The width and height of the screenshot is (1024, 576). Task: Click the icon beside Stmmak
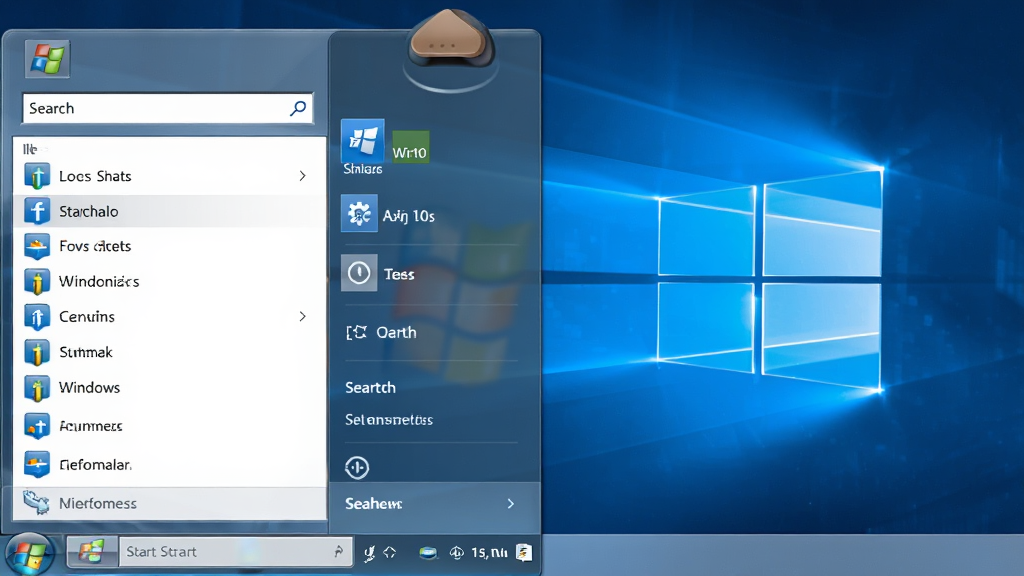(37, 352)
